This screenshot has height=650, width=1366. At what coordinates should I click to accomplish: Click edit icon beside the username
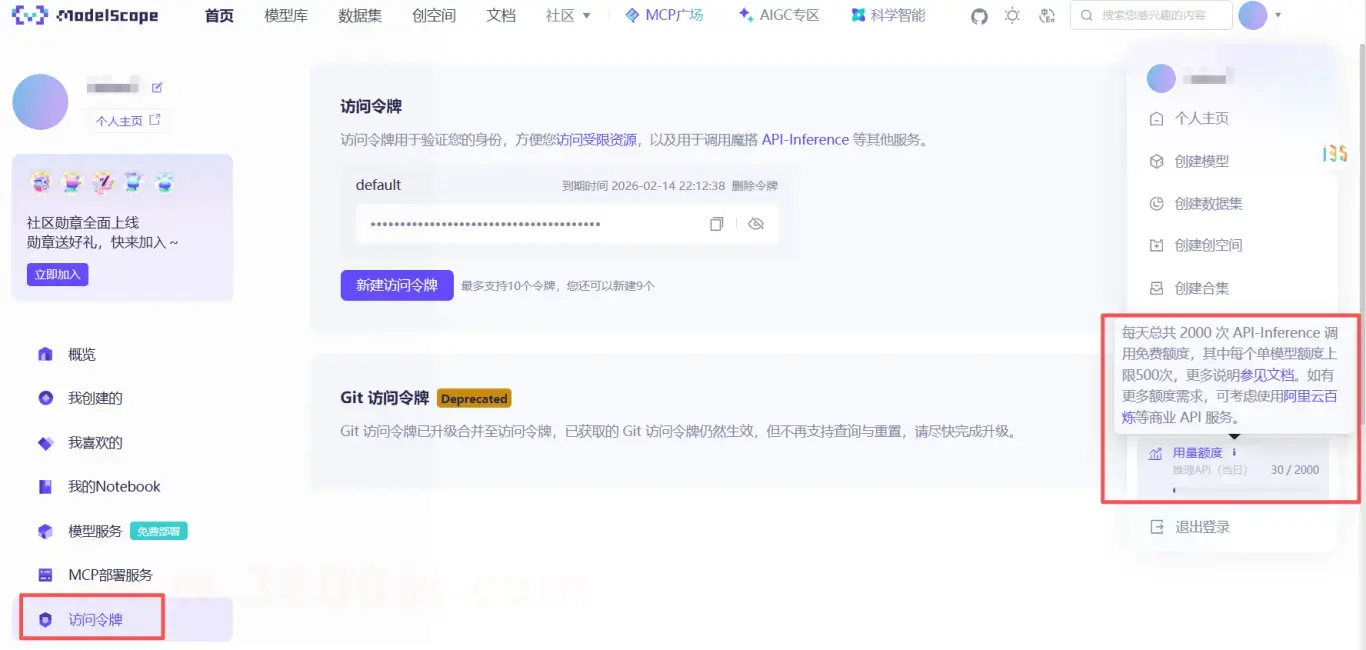point(157,88)
